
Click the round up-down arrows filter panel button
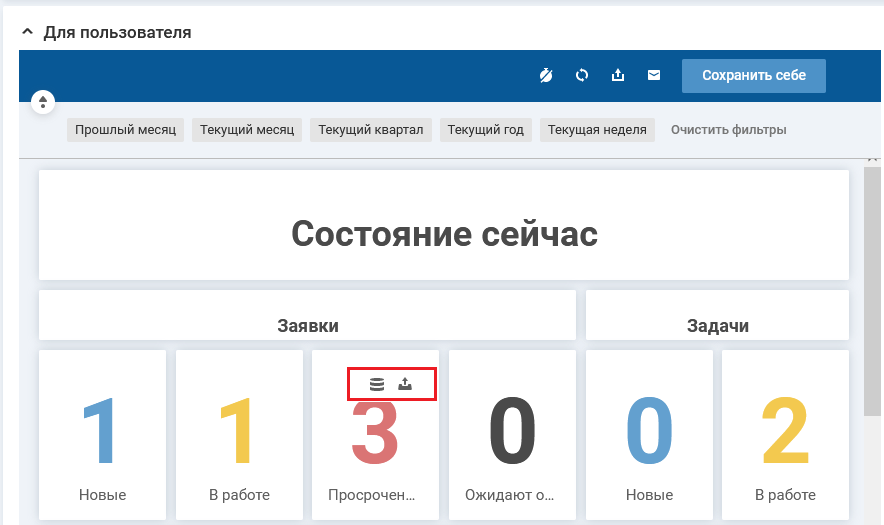[x=43, y=102]
